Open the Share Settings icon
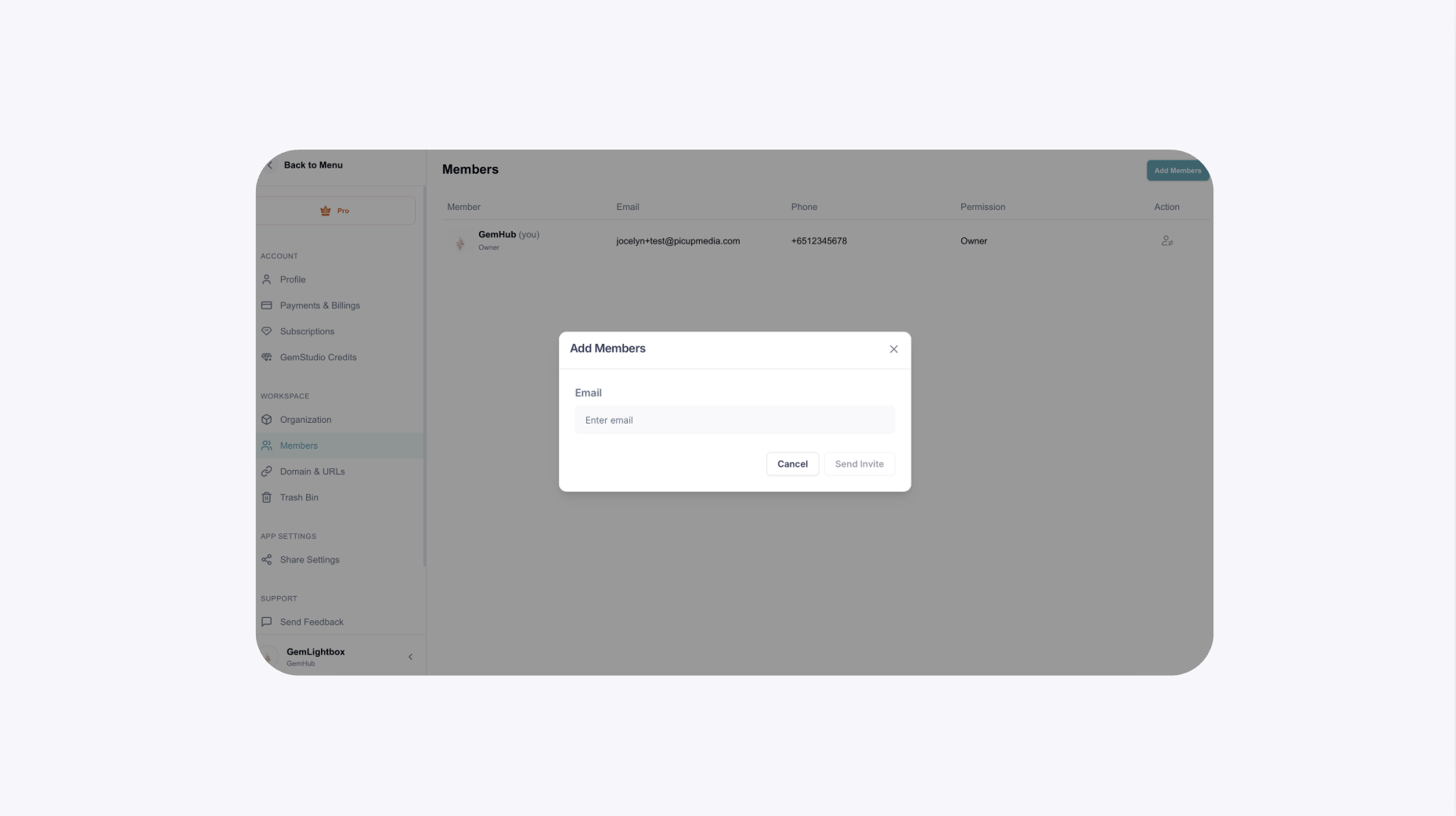 (266, 560)
